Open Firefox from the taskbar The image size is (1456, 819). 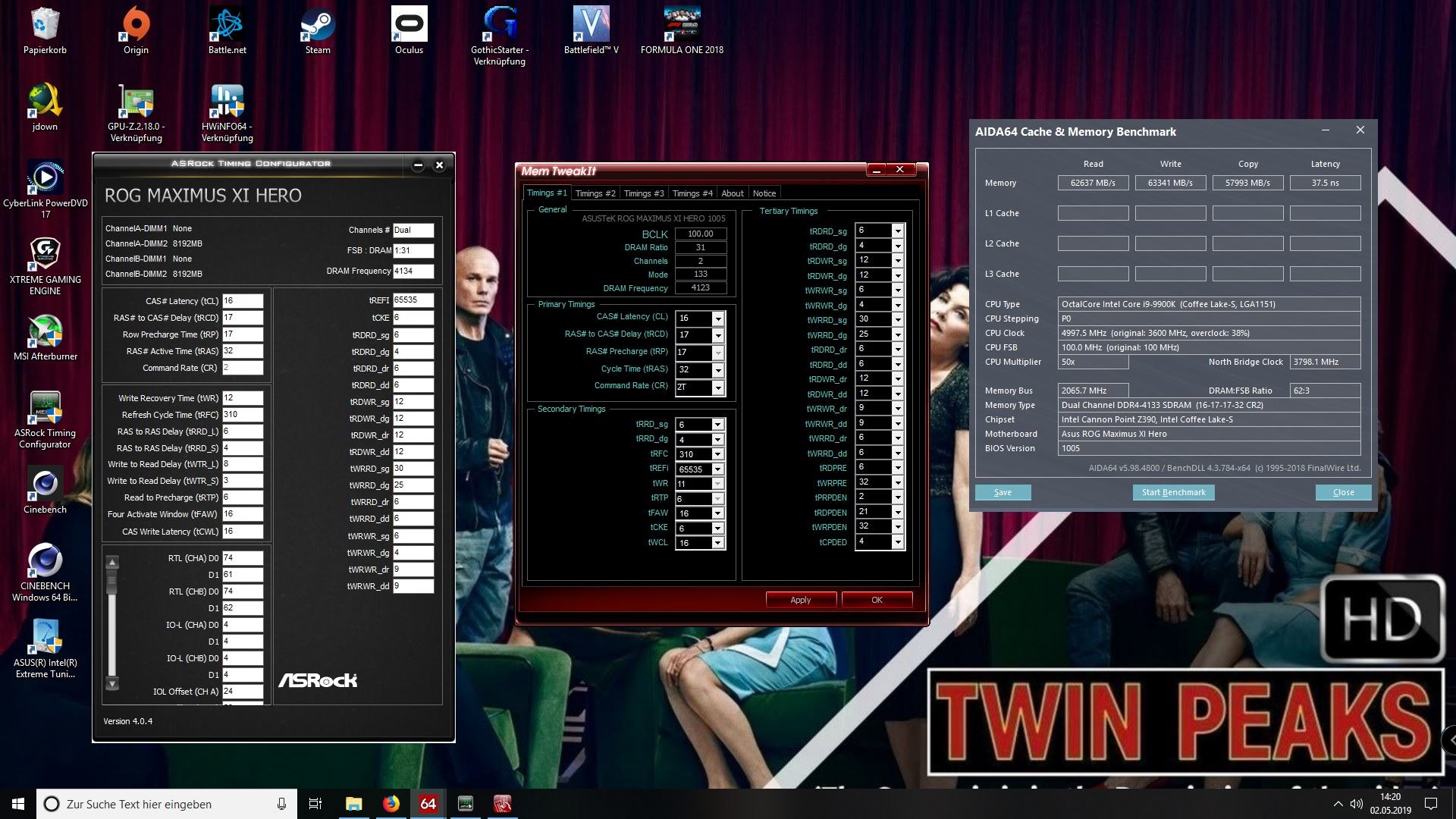pyautogui.click(x=391, y=804)
